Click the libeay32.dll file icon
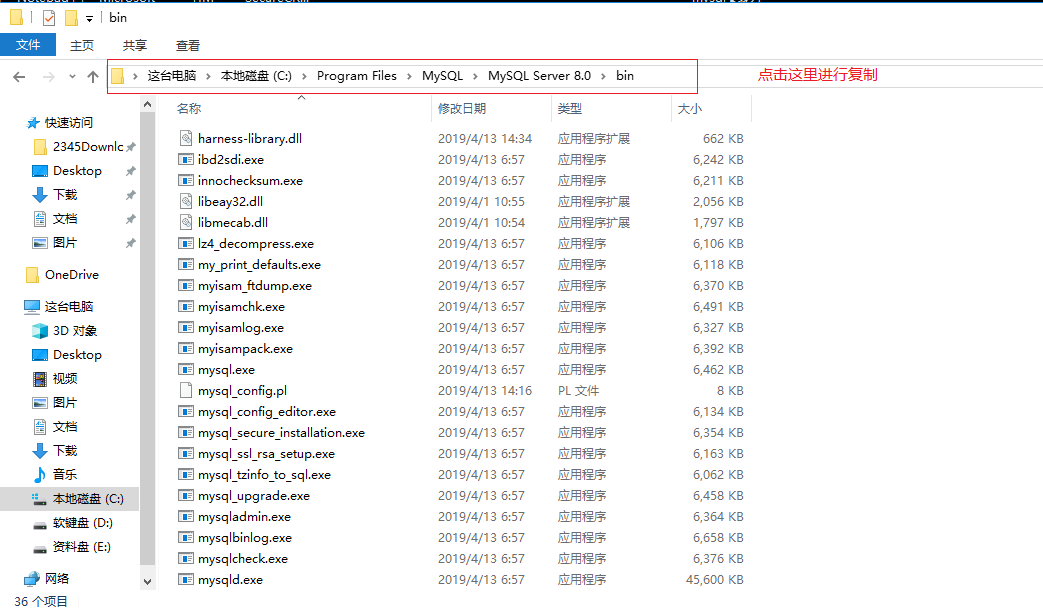 [x=186, y=202]
